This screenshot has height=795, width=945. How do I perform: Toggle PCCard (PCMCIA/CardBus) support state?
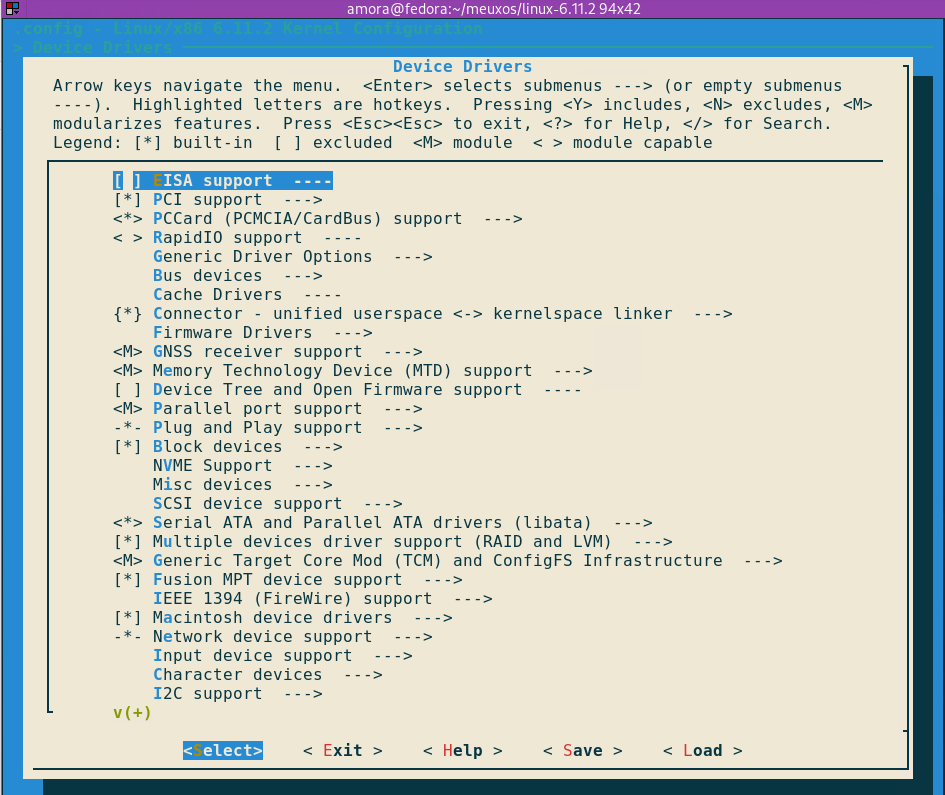tap(128, 219)
